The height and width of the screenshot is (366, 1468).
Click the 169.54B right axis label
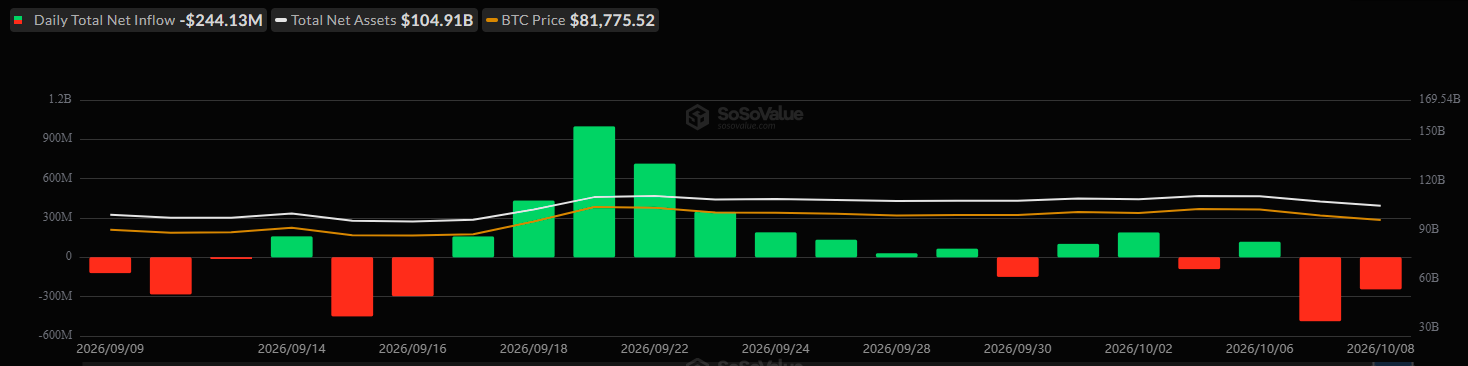(1440, 100)
